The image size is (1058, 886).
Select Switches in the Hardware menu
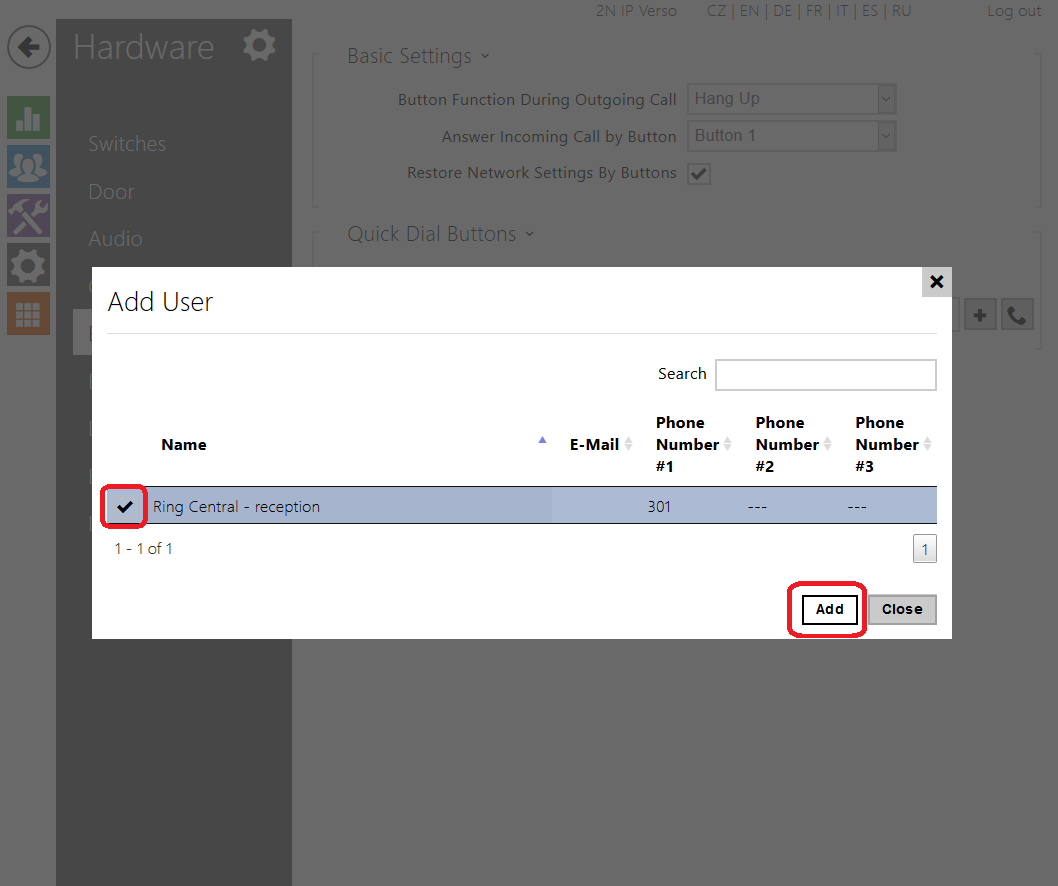(127, 144)
